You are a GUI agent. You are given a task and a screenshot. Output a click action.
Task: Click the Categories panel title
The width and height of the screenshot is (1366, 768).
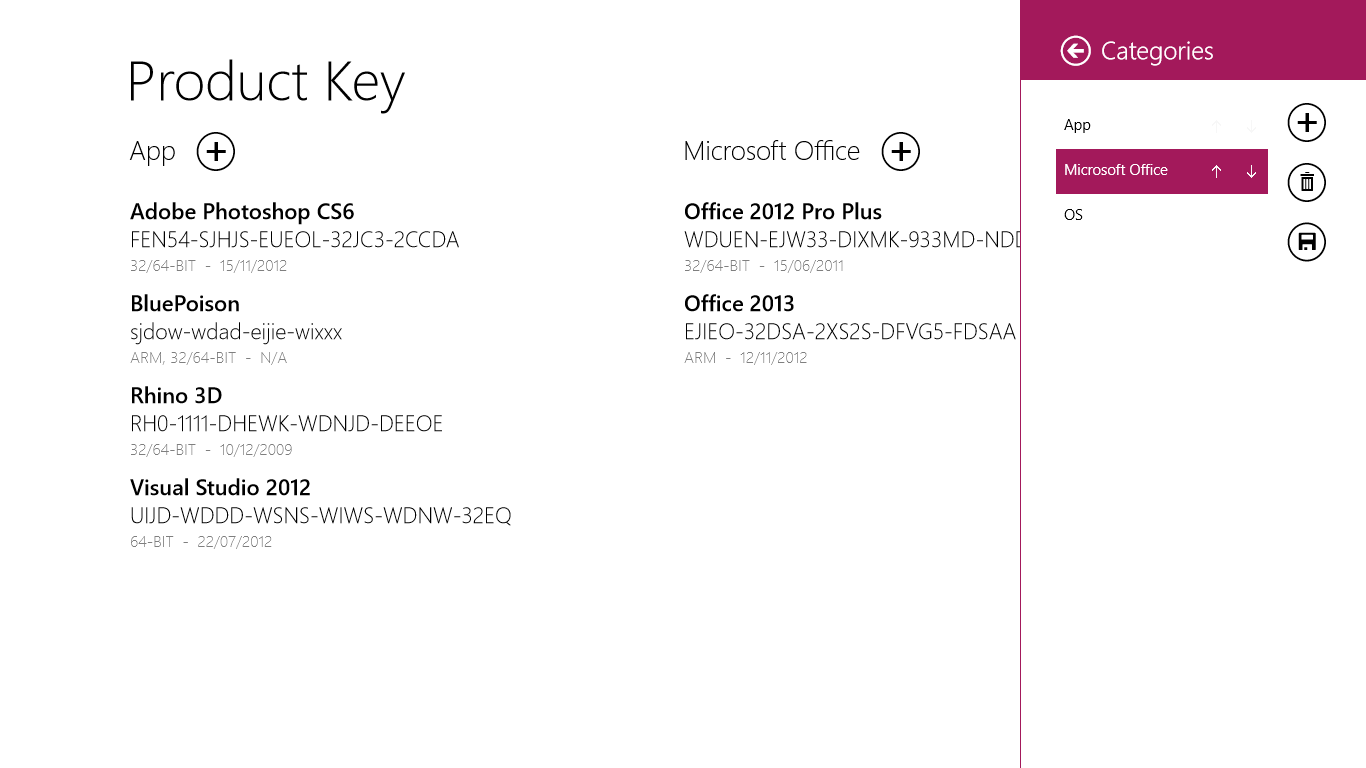(1157, 51)
